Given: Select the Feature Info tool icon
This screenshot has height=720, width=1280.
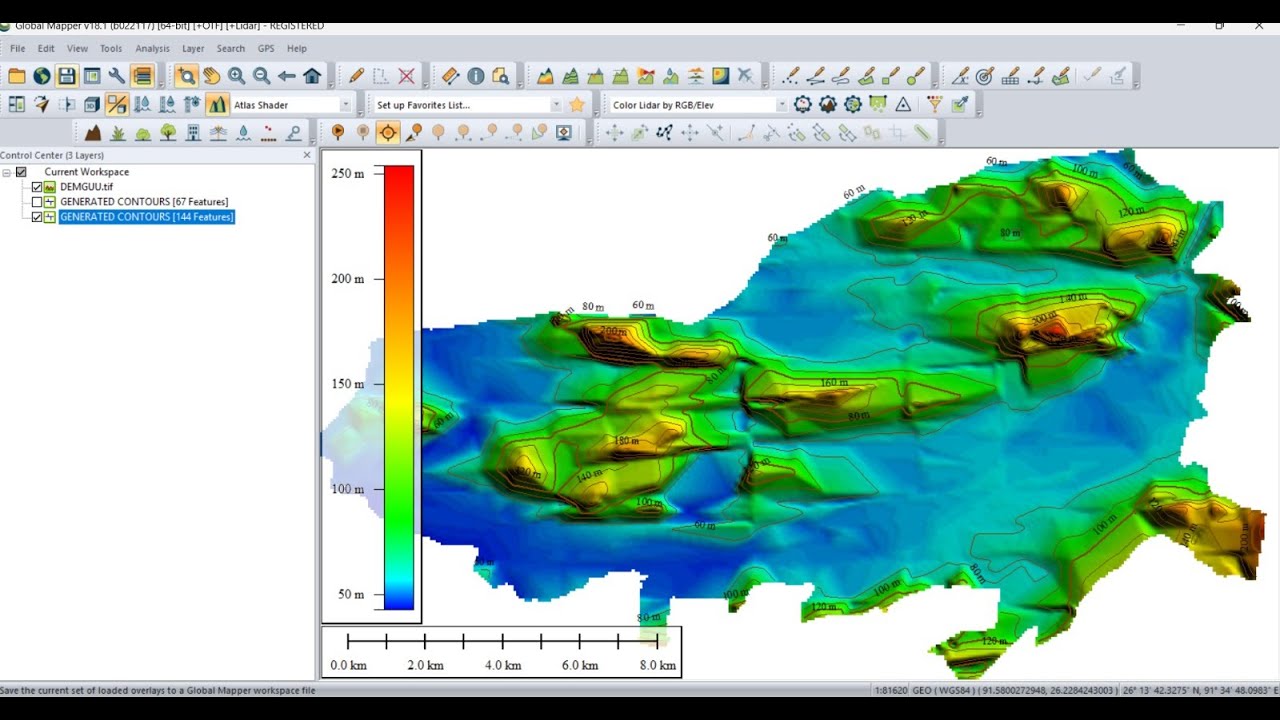Looking at the screenshot, I should (x=475, y=76).
